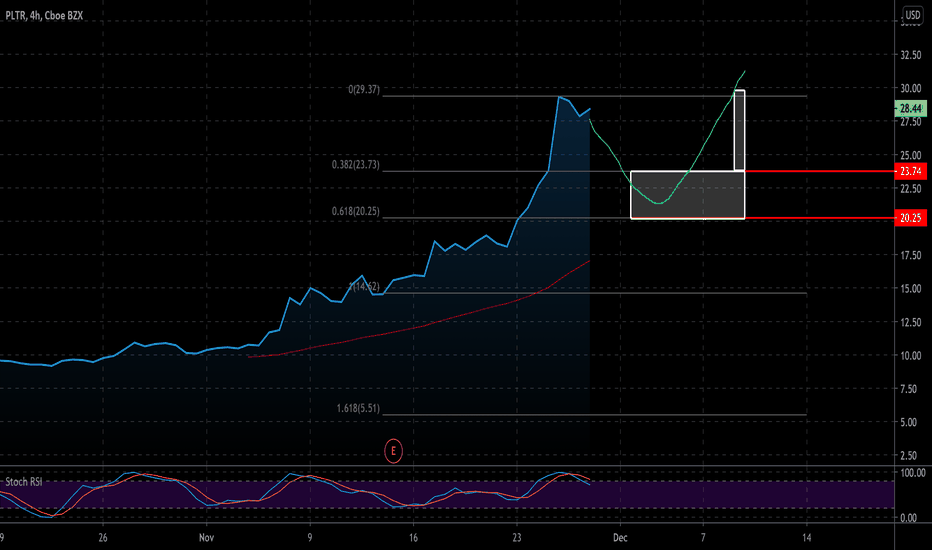Select the 10.00 price scale value
Image resolution: width=932 pixels, height=550 pixels.
[x=911, y=356]
